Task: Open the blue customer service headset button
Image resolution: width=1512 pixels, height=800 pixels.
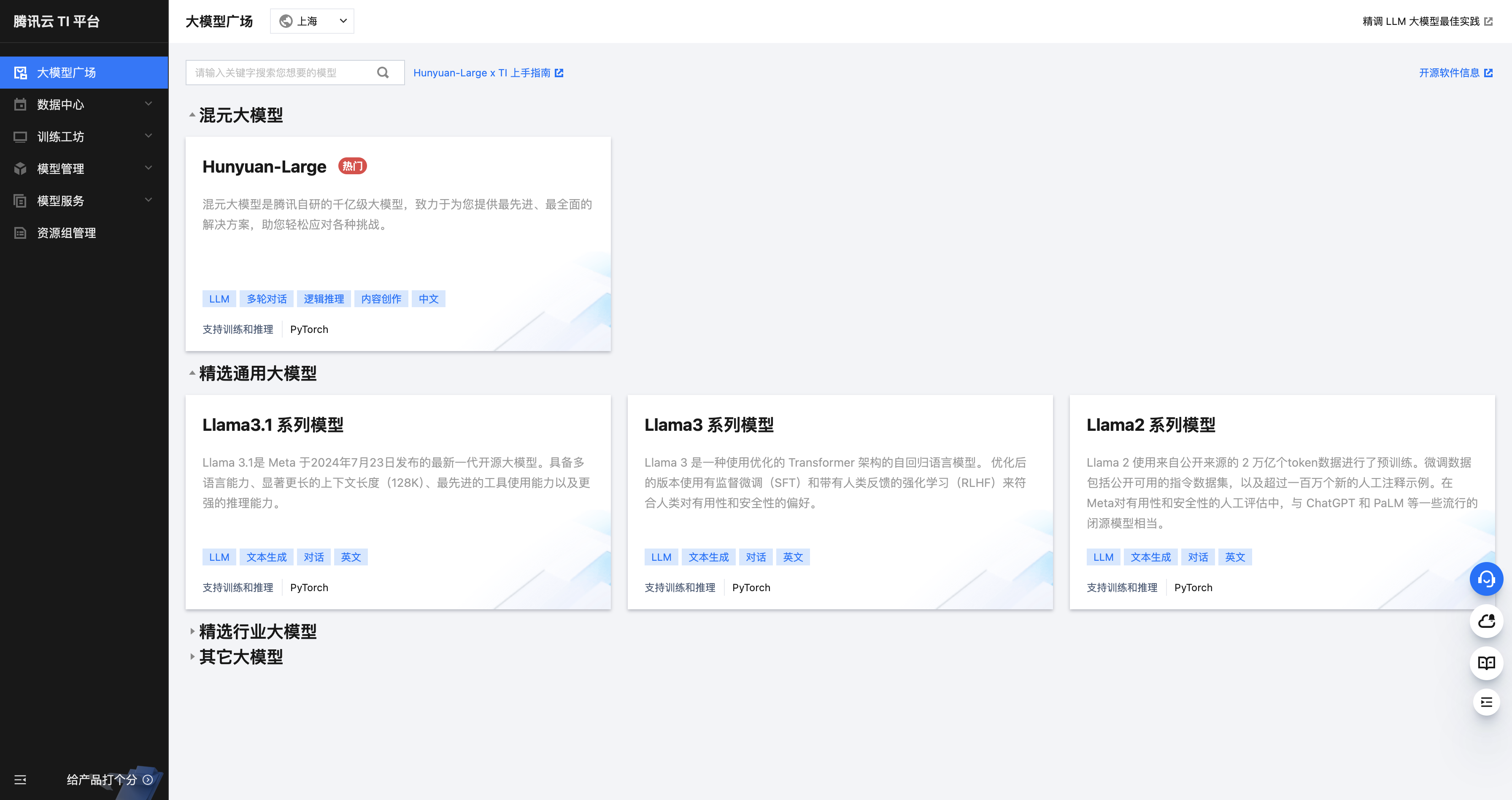Action: point(1486,579)
